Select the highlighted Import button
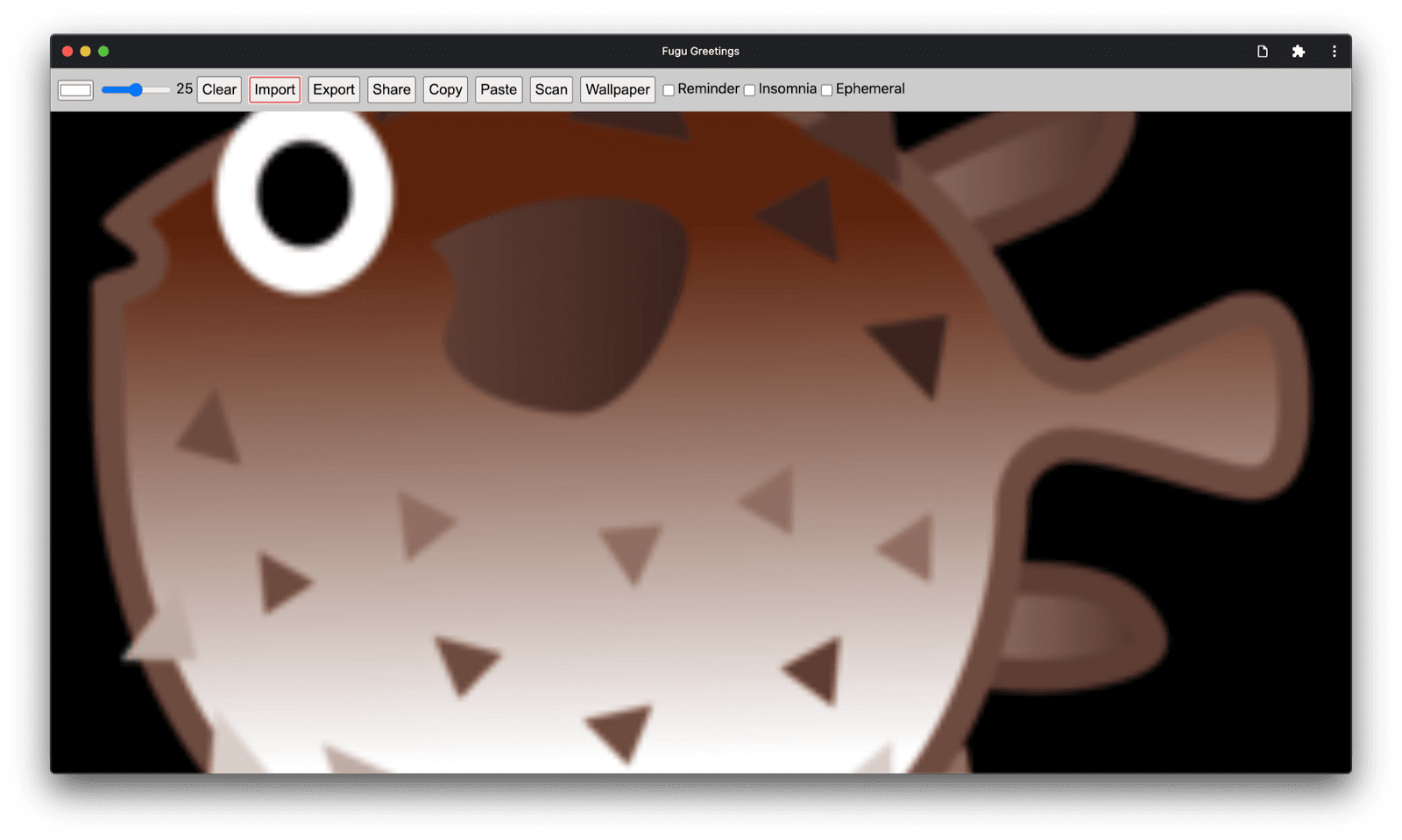Viewport: 1402px width, 840px height. point(274,89)
